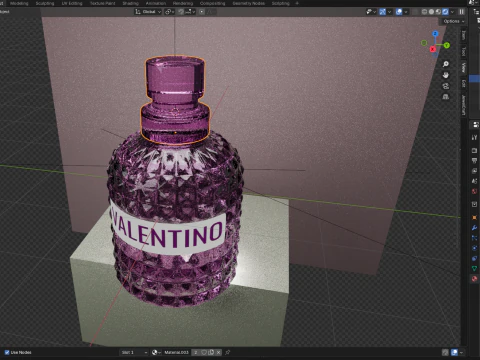
Task: Toggle snapping magnet icon
Action: 180,12
